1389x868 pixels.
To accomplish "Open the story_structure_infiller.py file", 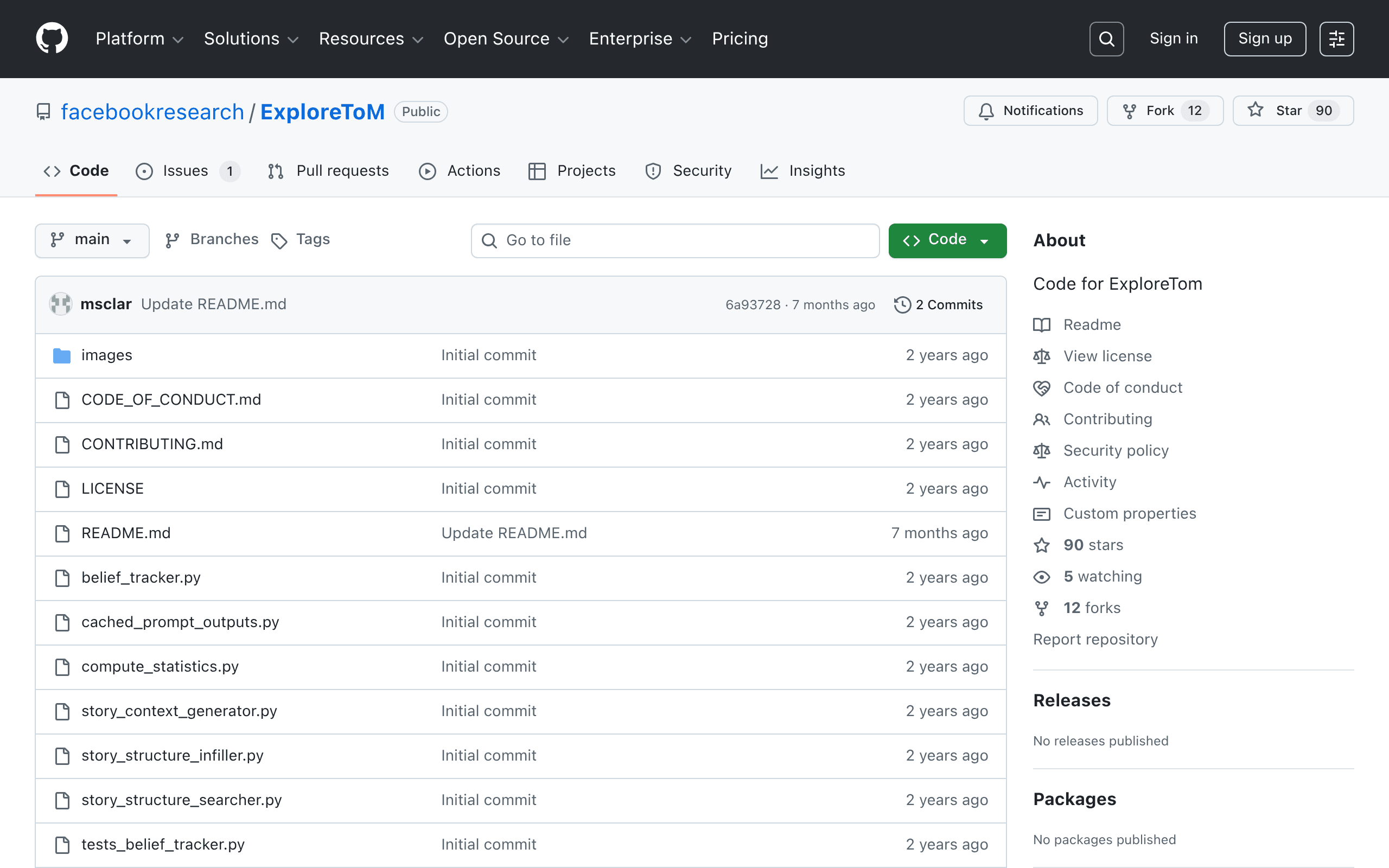I will [x=172, y=756].
